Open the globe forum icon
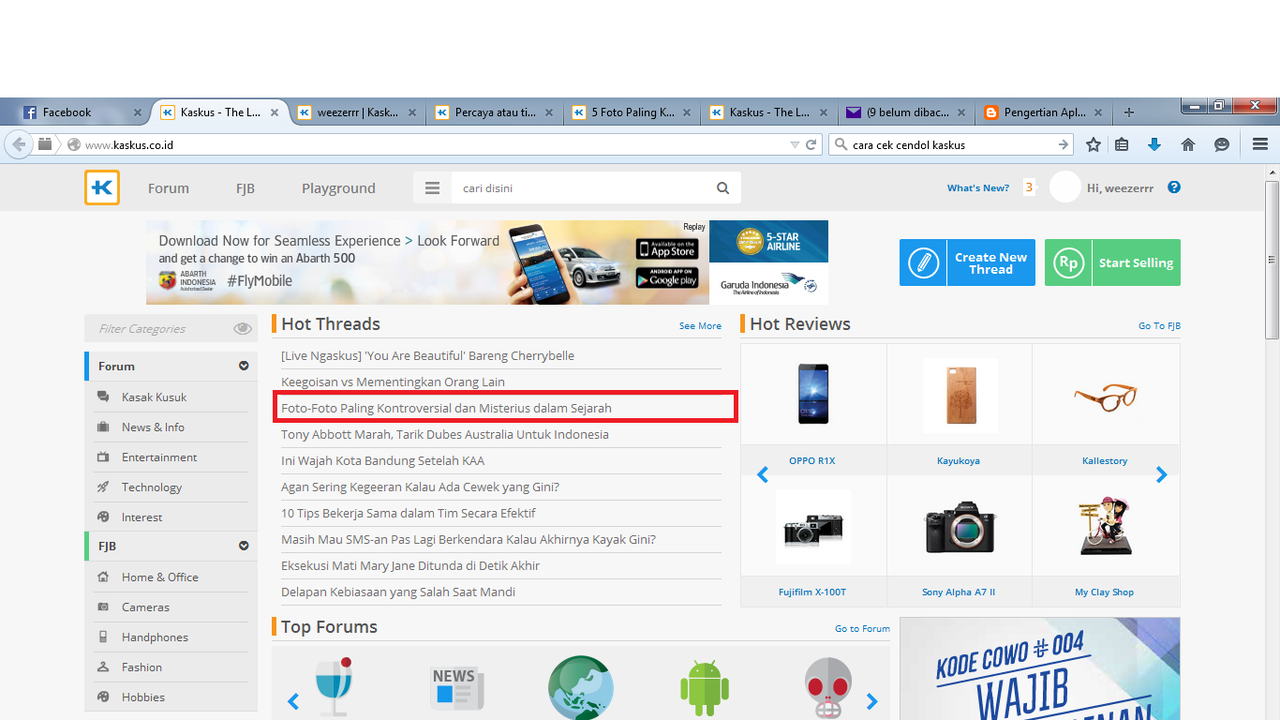 tap(580, 688)
